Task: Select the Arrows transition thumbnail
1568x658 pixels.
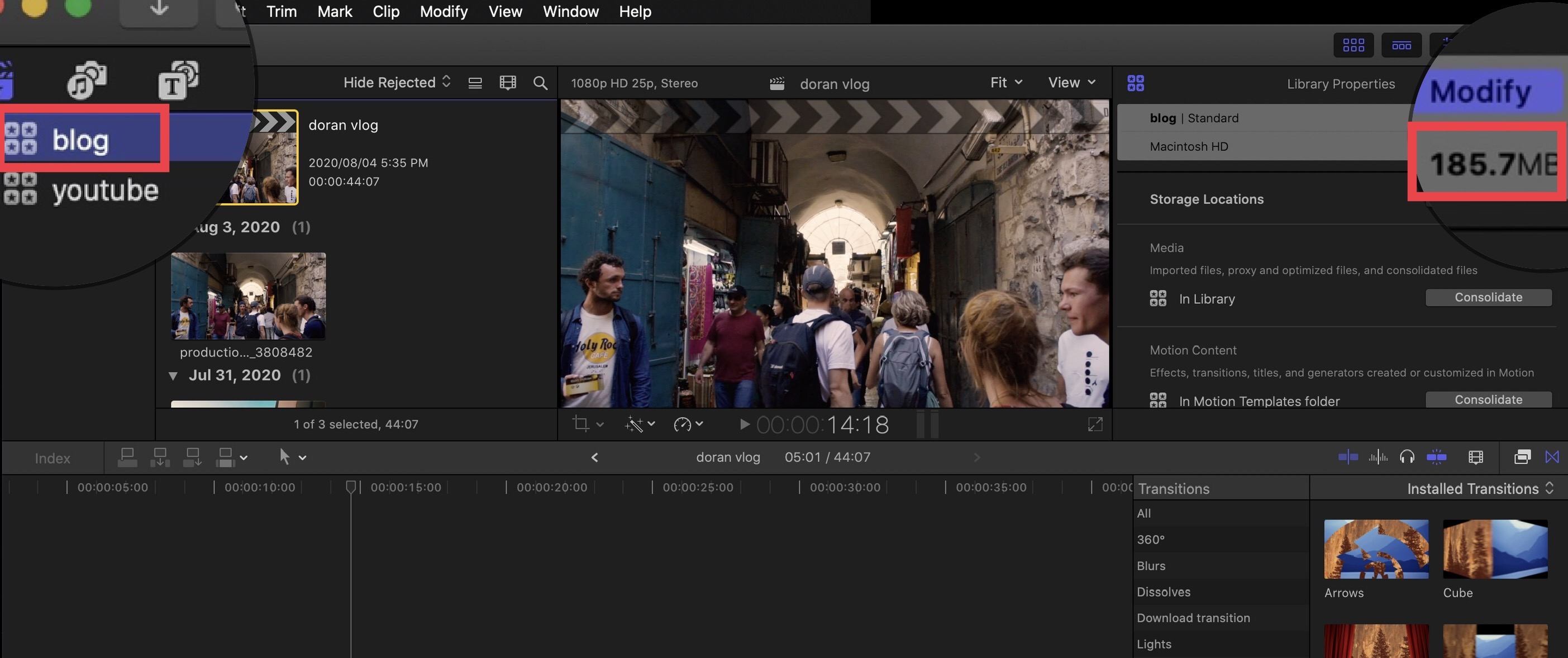Action: tap(1376, 549)
